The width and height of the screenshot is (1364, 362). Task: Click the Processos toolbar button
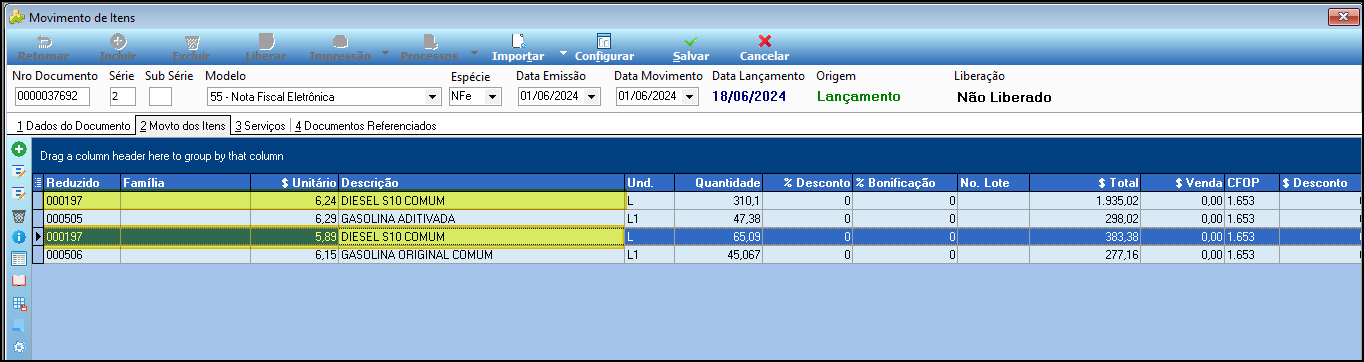pos(430,48)
